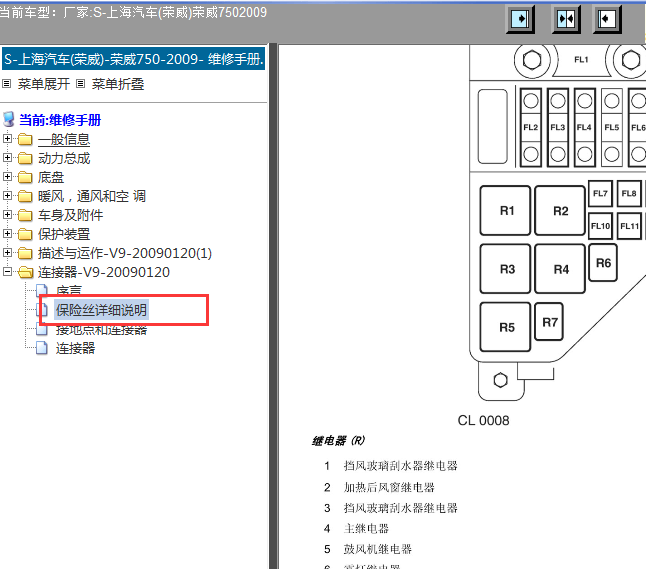Open the 序言 document

click(69, 290)
